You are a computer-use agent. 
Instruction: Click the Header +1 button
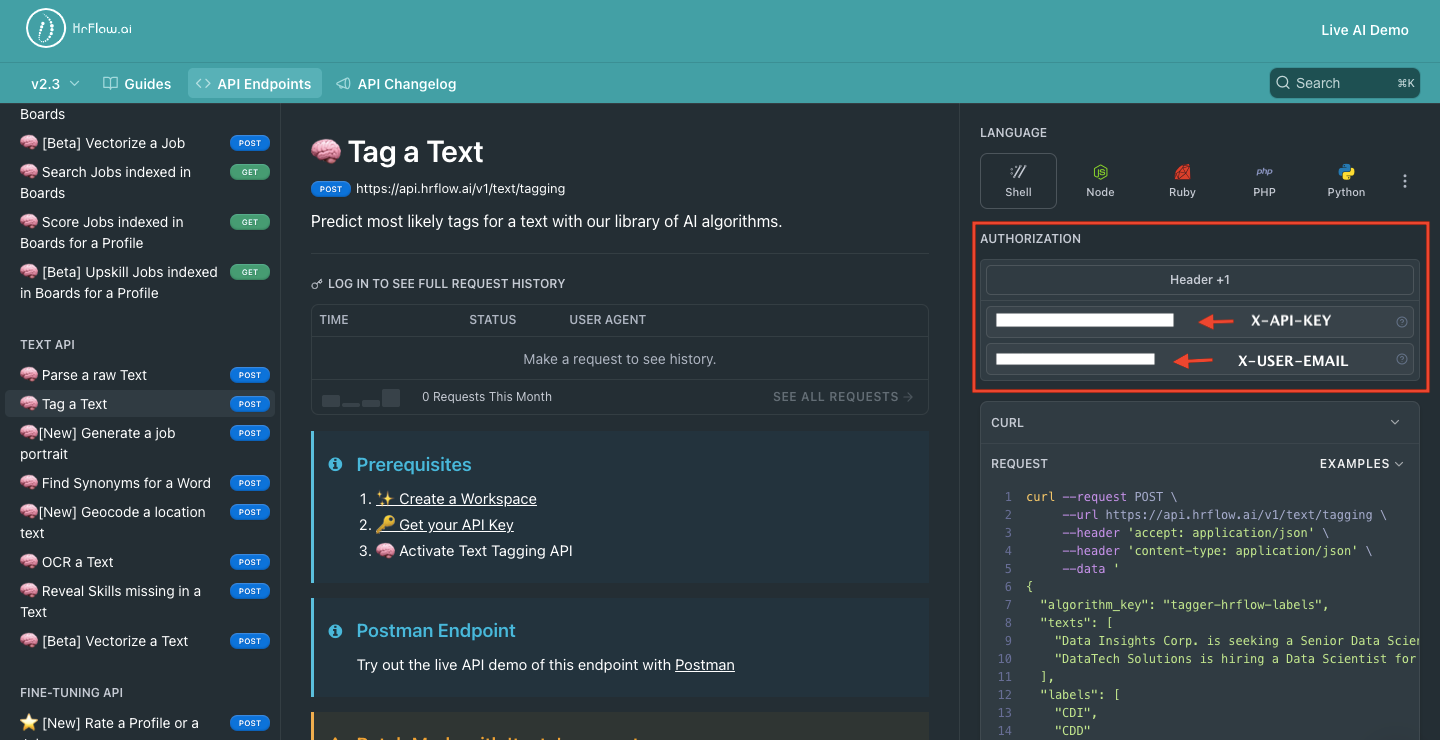1199,279
